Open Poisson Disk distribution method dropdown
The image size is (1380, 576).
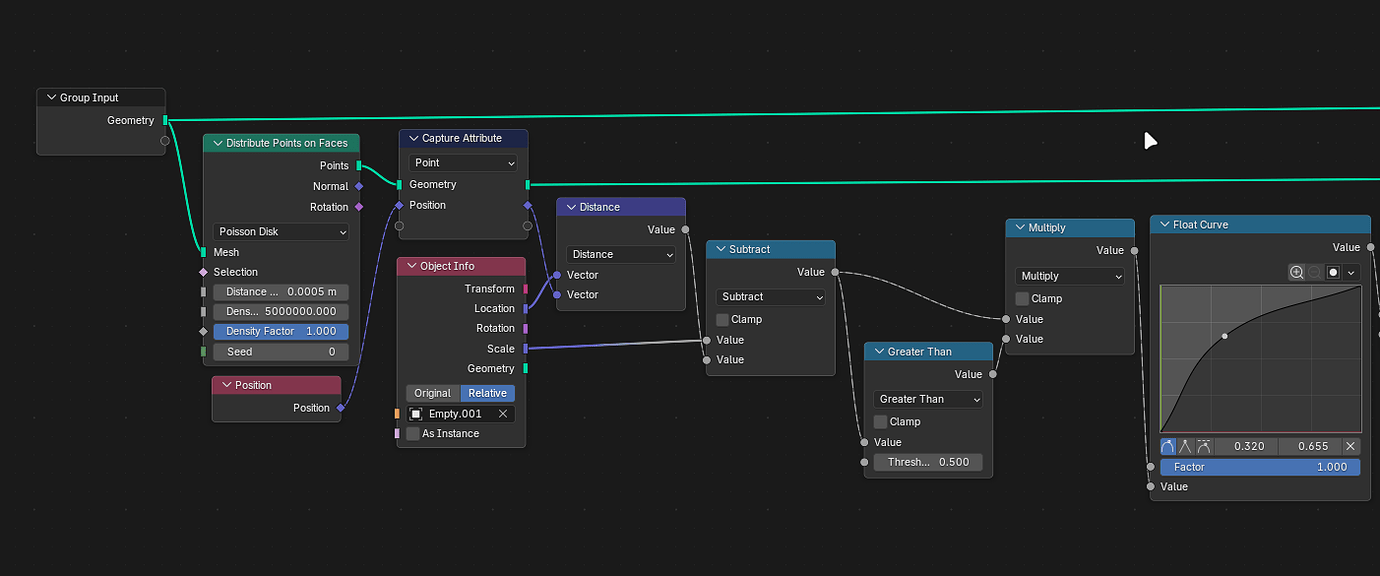tap(281, 232)
